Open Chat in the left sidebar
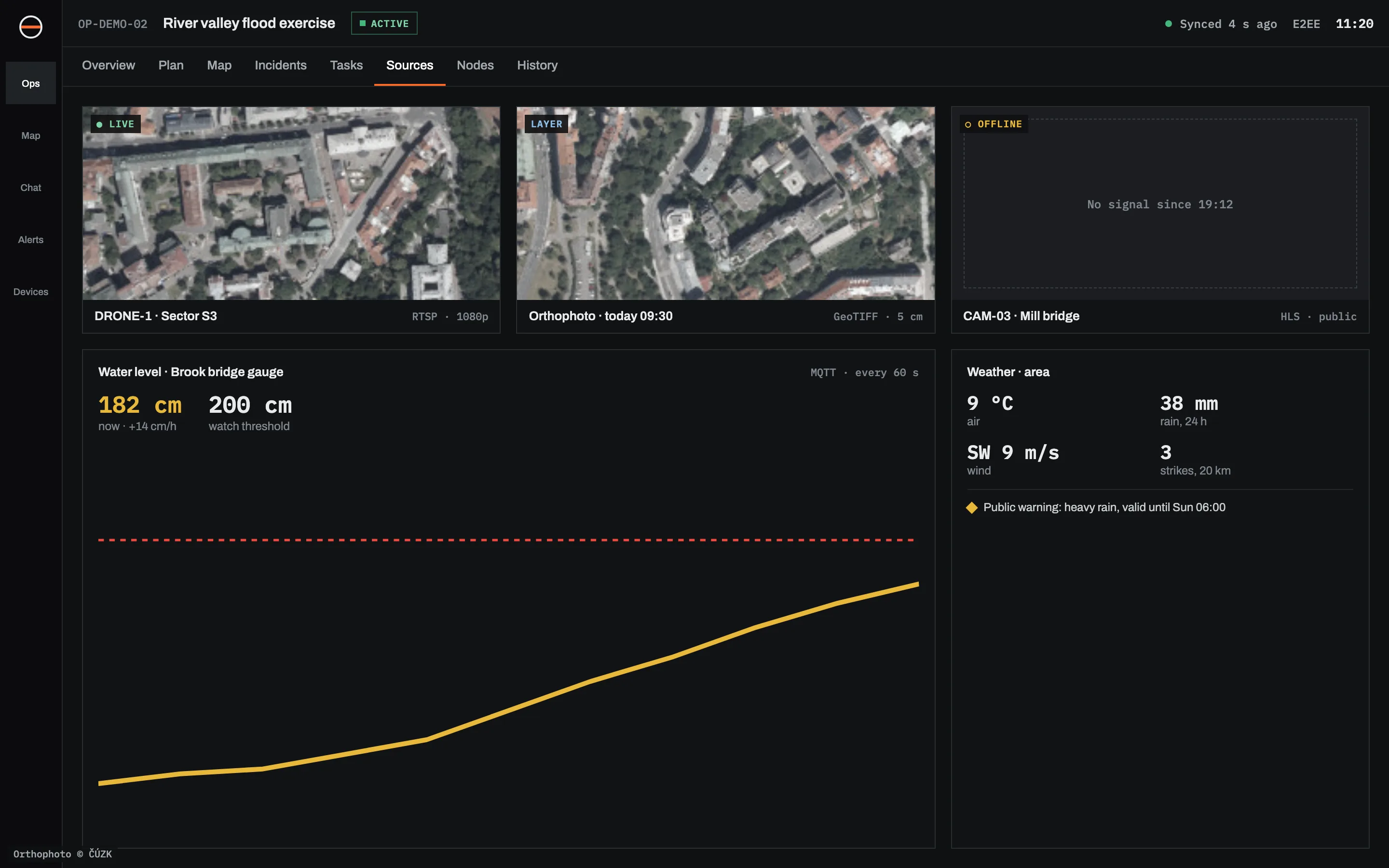 [x=30, y=188]
